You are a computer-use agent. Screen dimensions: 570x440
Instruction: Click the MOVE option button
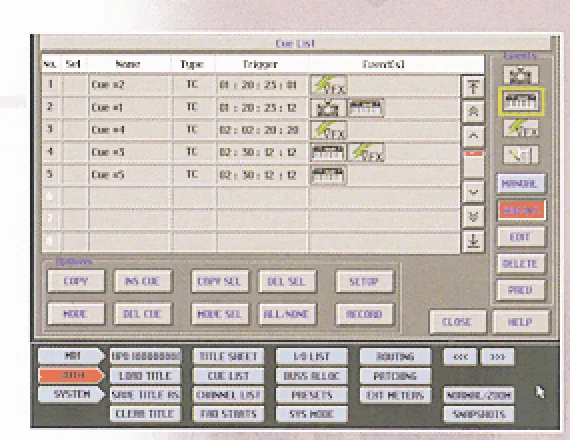pos(76,314)
